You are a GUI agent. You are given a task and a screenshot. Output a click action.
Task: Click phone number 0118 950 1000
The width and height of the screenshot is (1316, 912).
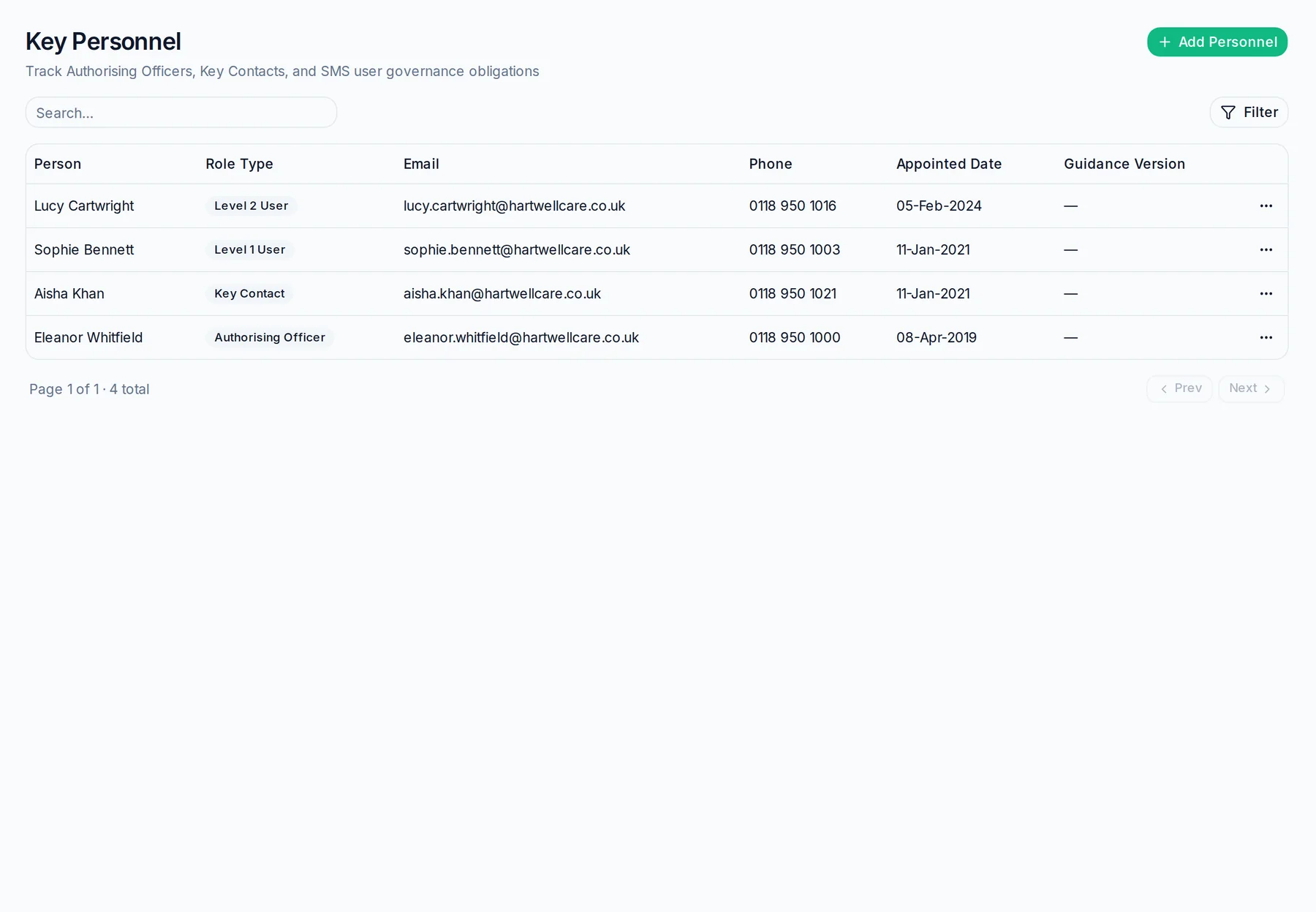(x=795, y=338)
